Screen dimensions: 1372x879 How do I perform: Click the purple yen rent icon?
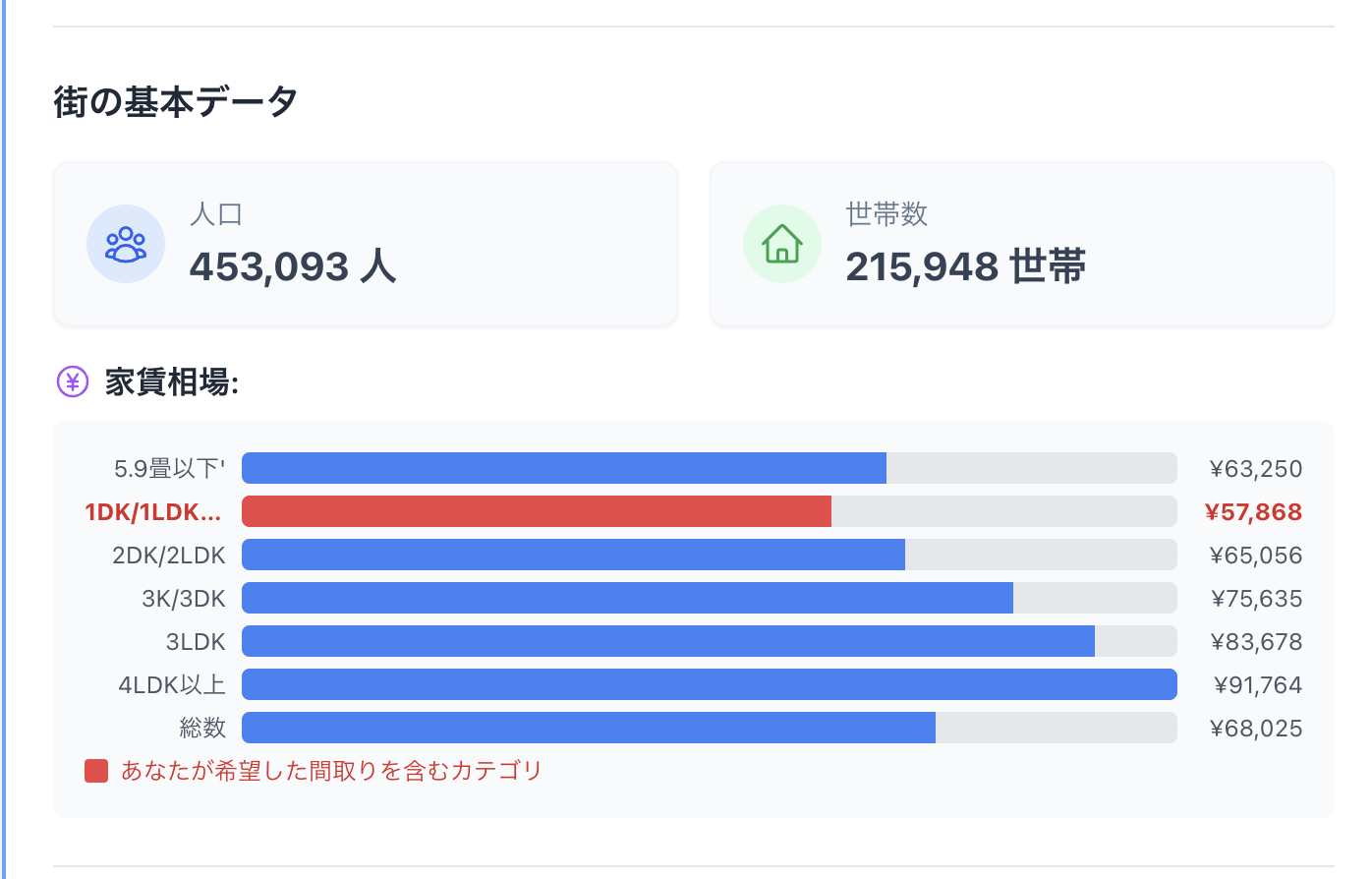[x=73, y=381]
